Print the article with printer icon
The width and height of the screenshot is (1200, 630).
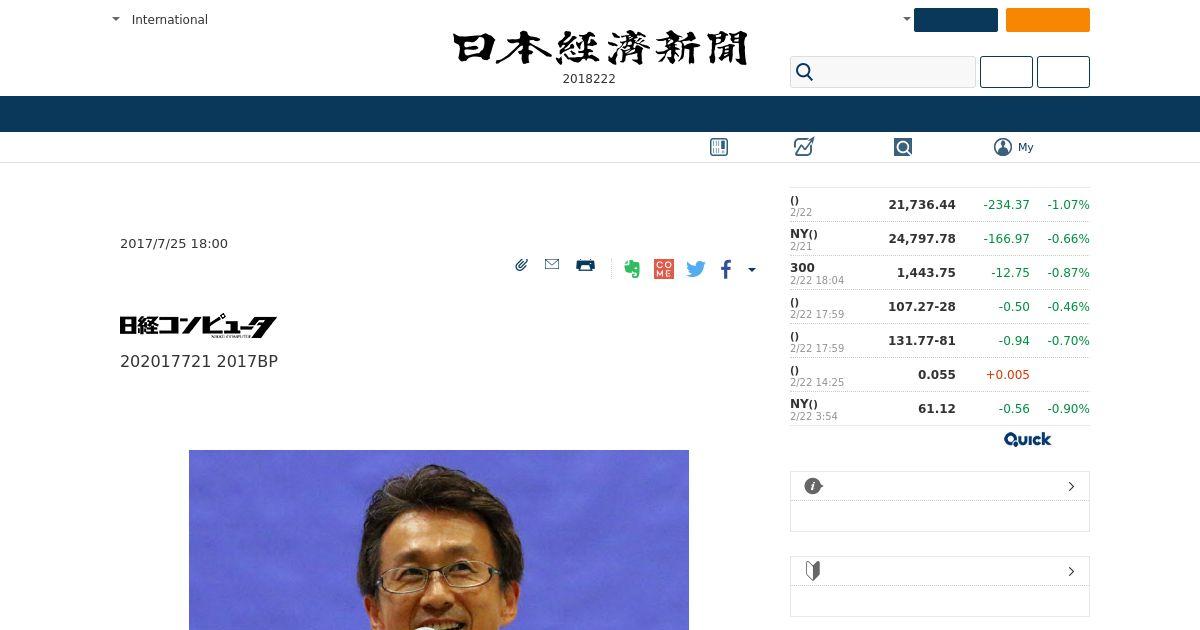(586, 265)
